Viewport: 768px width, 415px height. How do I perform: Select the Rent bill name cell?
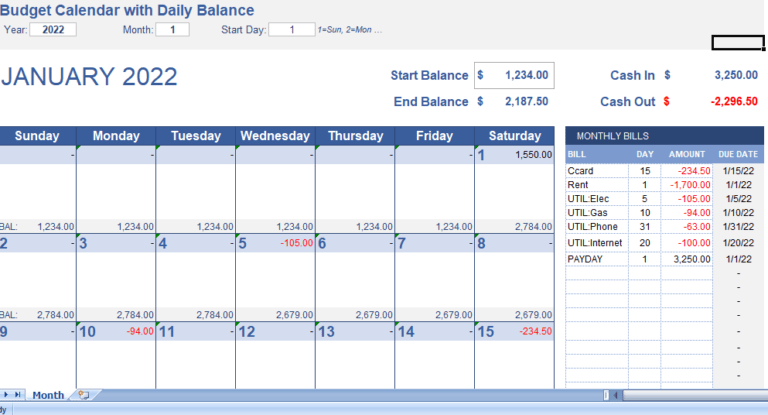tap(597, 185)
